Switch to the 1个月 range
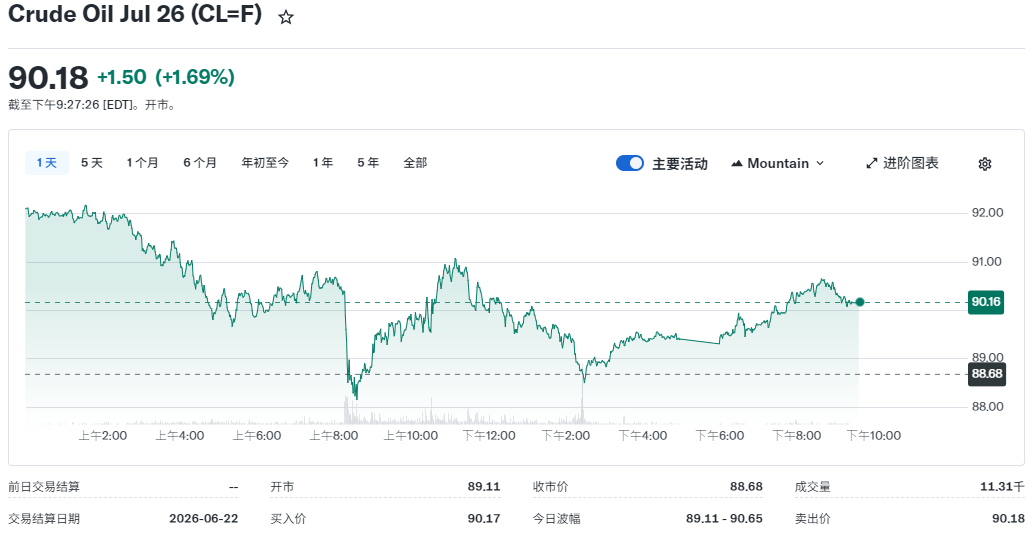Image resolution: width=1032 pixels, height=536 pixels. tap(142, 163)
